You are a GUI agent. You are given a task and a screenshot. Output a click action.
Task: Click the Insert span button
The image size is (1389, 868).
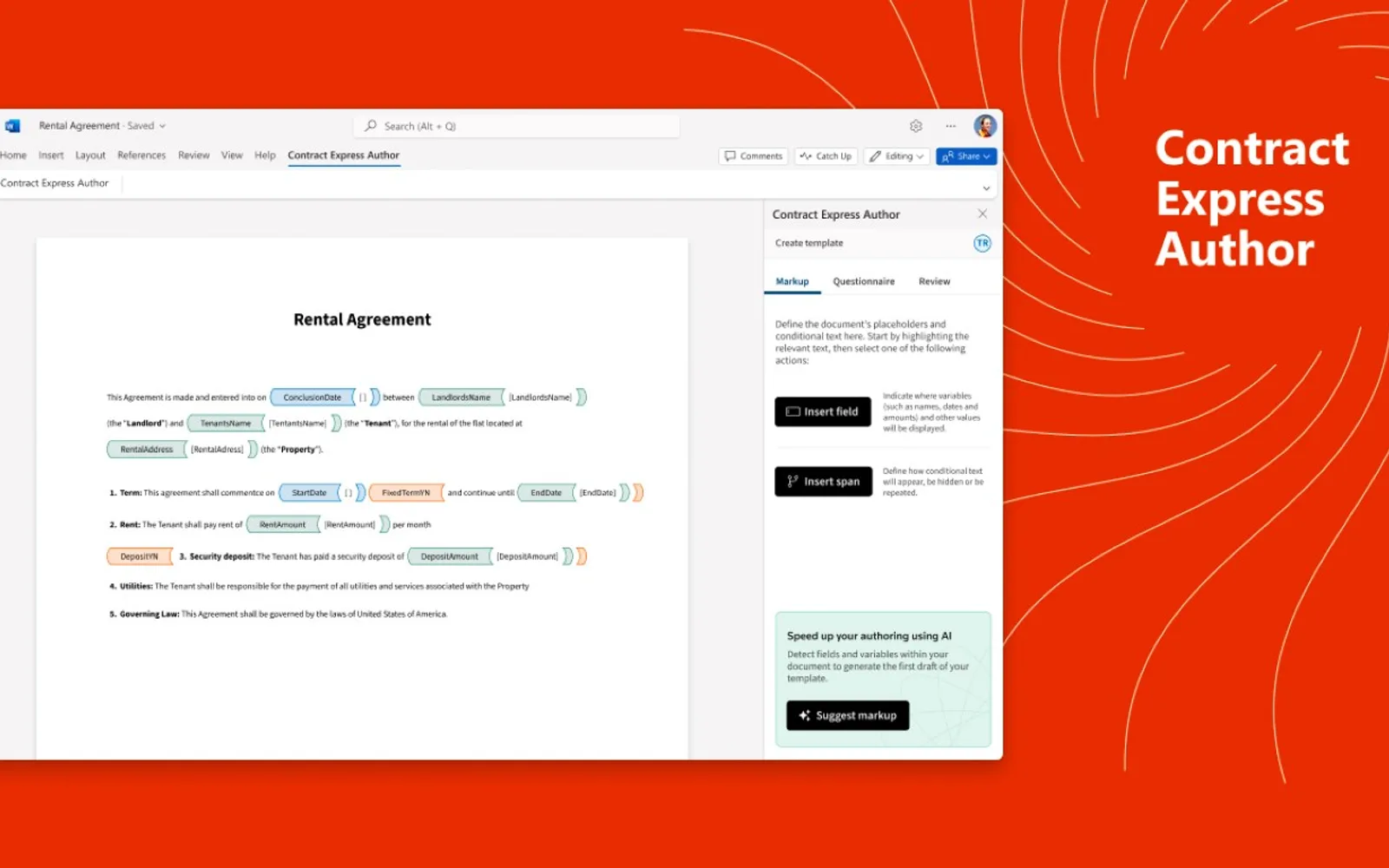(x=823, y=481)
